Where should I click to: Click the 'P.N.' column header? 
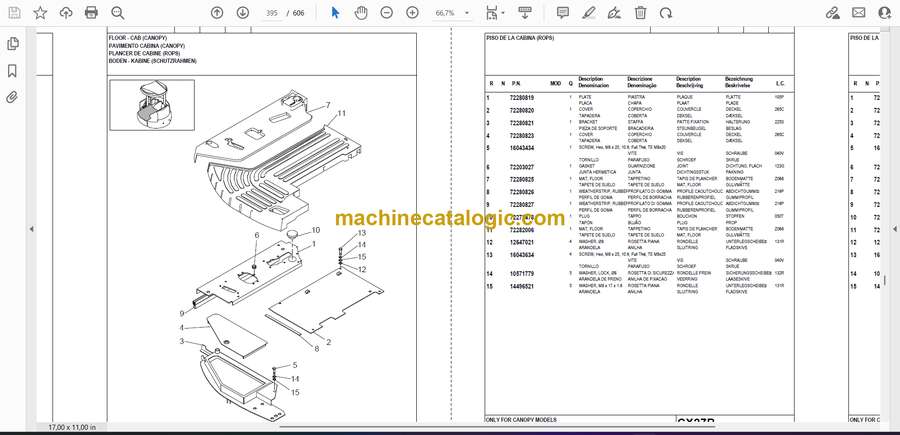(x=516, y=84)
